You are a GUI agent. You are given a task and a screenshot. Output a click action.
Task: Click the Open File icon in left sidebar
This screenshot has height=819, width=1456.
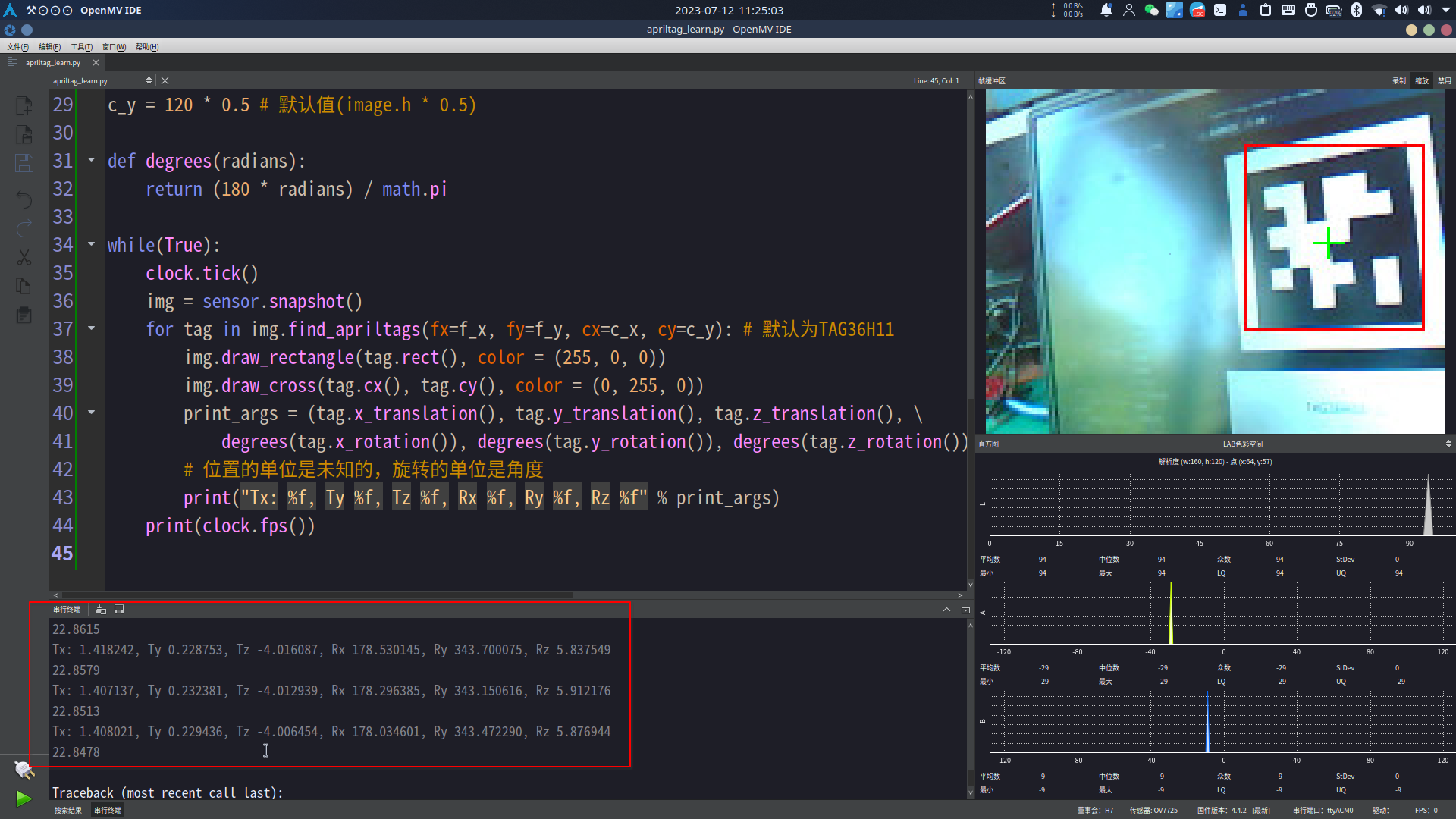coord(24,134)
